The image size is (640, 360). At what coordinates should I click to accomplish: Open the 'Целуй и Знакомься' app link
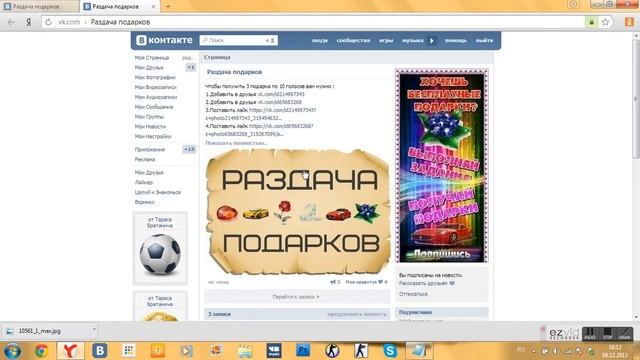click(158, 192)
